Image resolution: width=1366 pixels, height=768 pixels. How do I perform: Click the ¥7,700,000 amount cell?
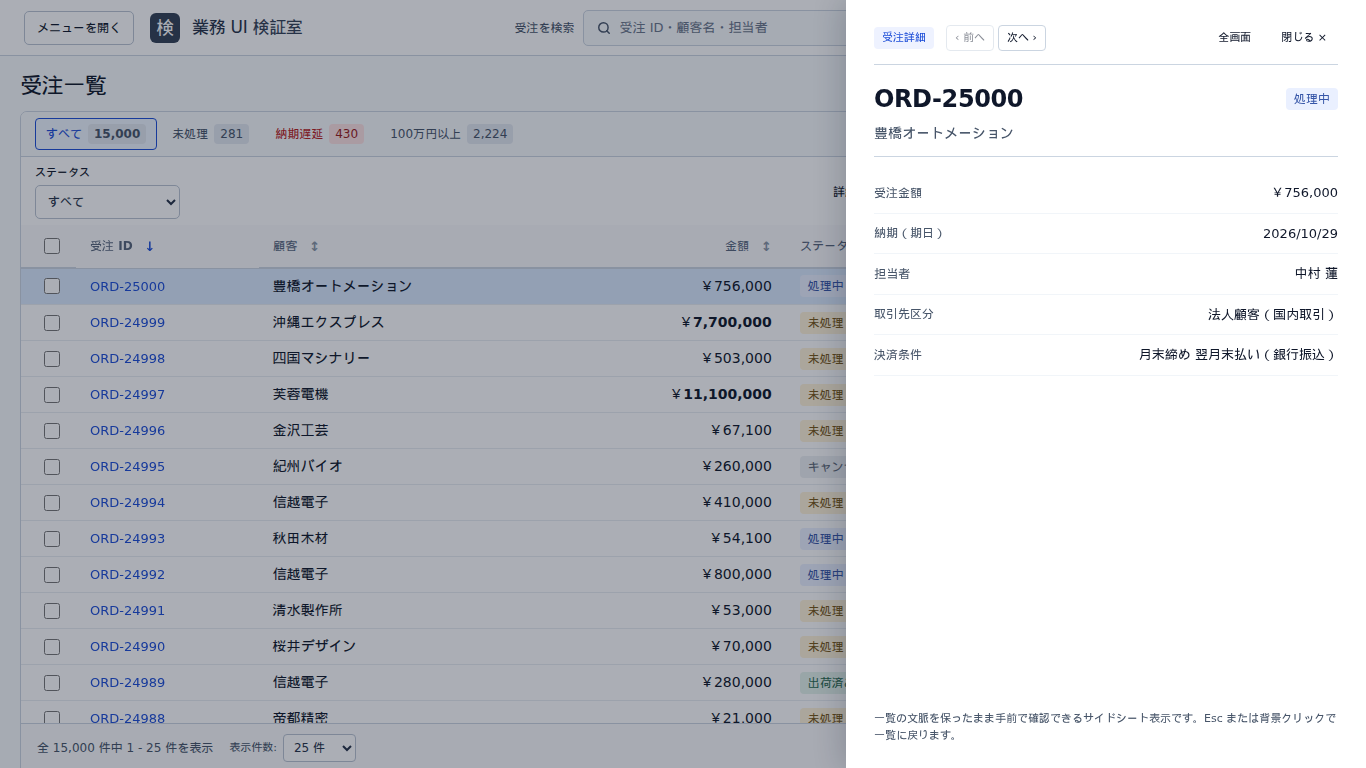point(726,322)
